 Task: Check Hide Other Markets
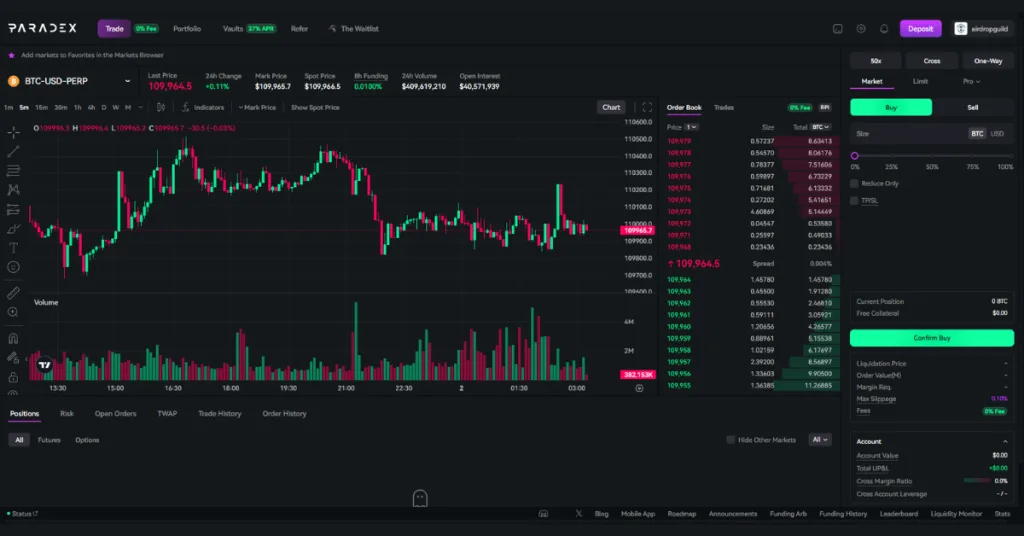[x=730, y=440]
